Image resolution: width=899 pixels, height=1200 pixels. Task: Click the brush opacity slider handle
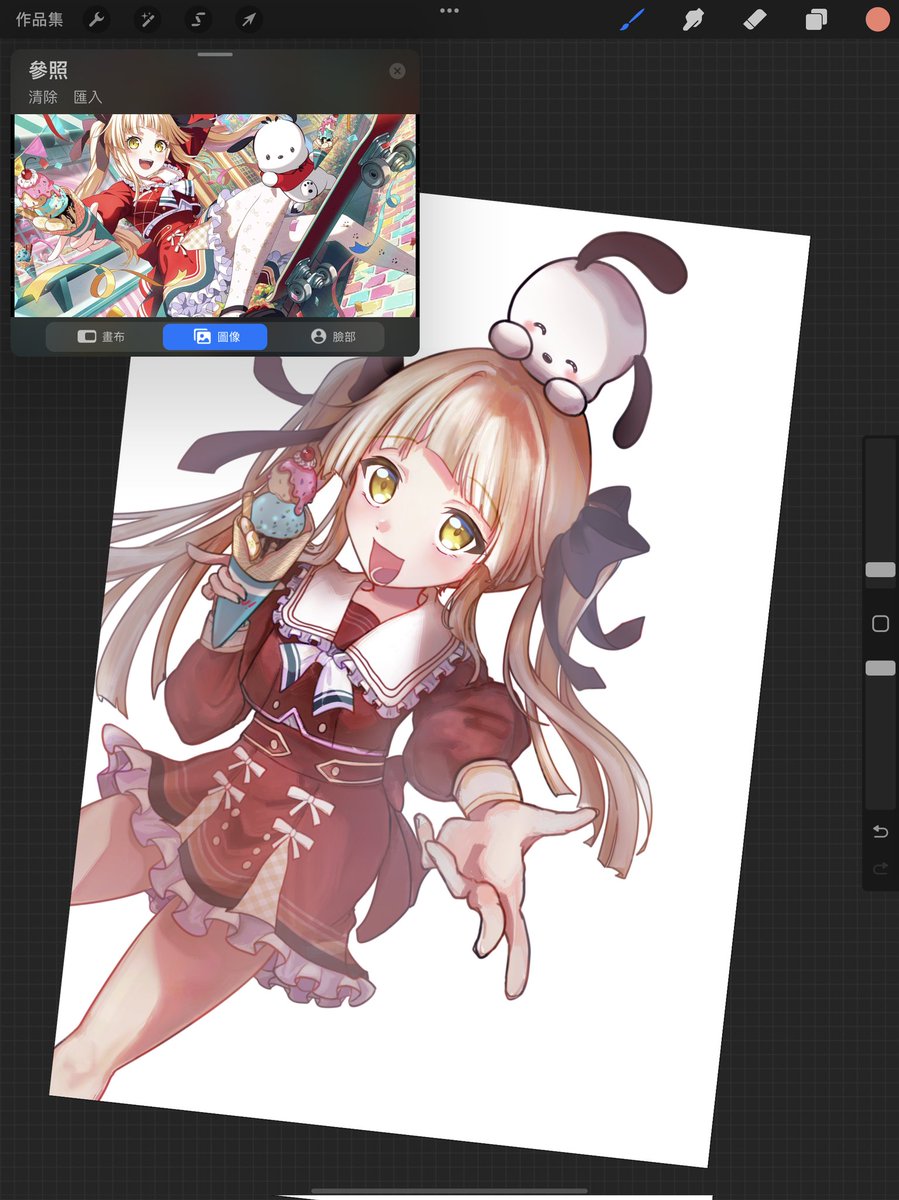(x=880, y=668)
